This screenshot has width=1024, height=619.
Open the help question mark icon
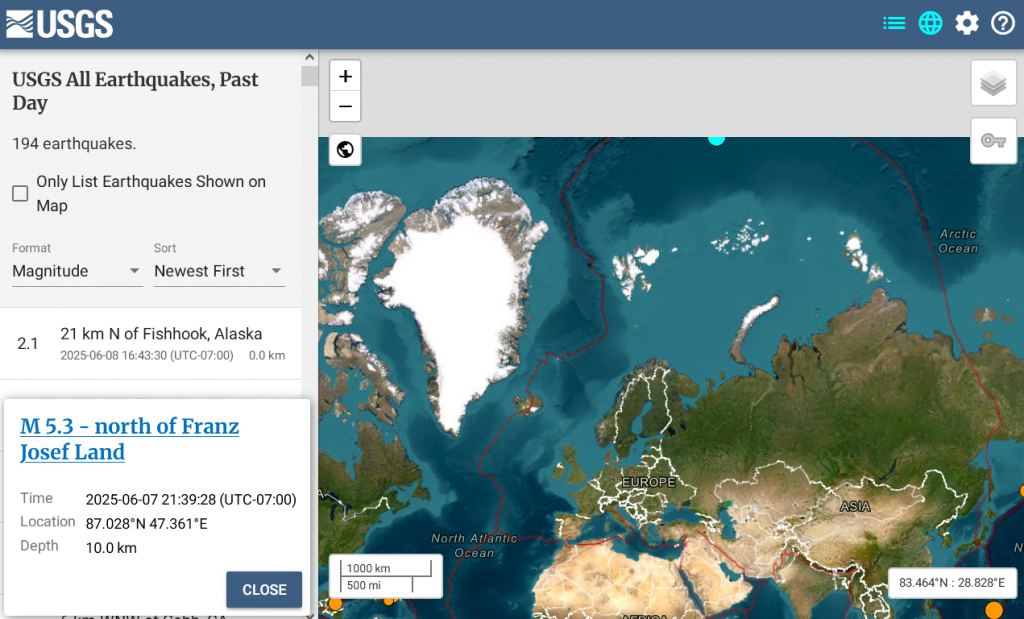(1002, 24)
